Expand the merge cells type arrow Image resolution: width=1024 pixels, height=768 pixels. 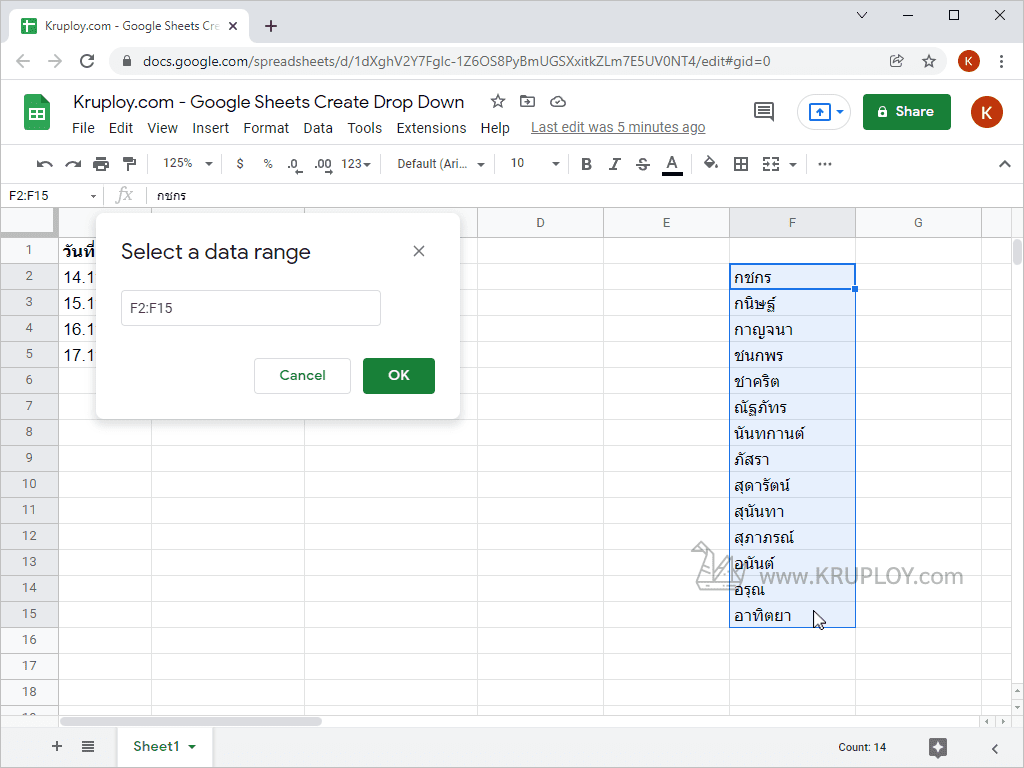(793, 165)
